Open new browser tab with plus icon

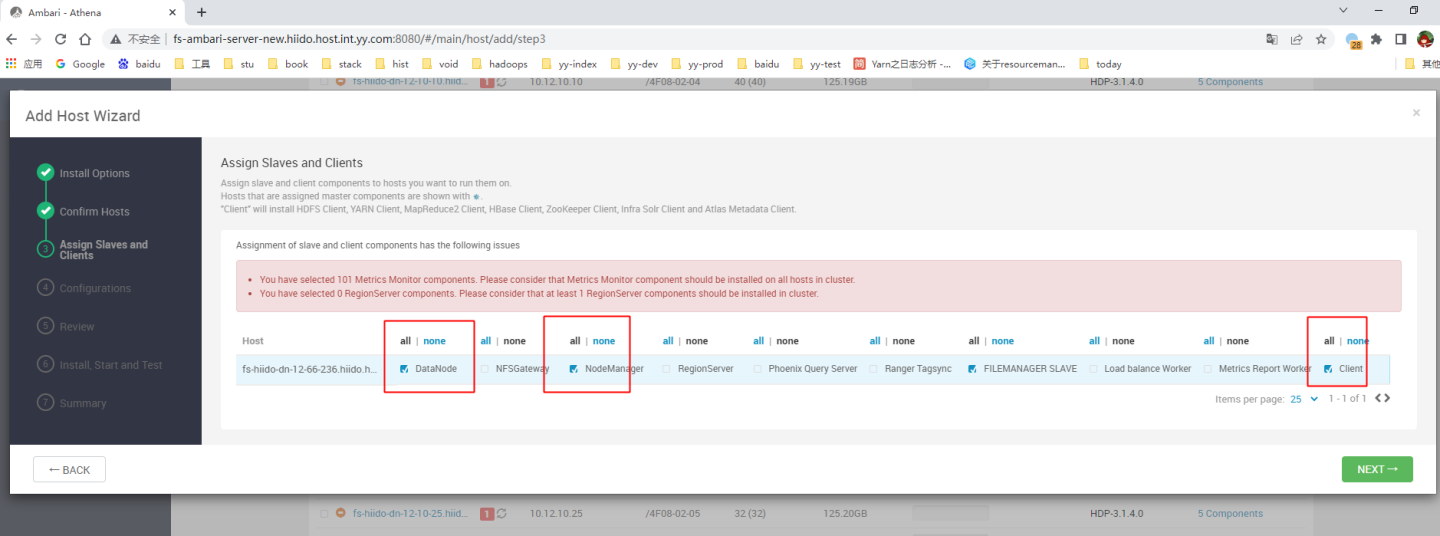(201, 12)
